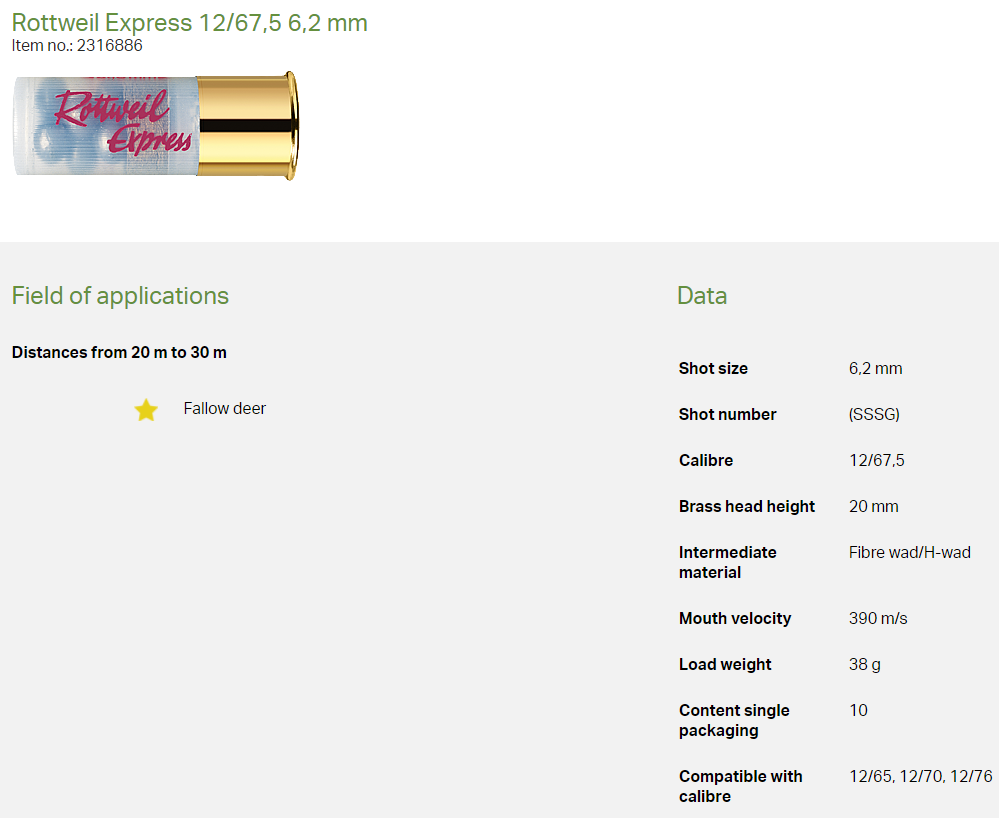
Task: Click the Fallow deer label
Action: [224, 408]
